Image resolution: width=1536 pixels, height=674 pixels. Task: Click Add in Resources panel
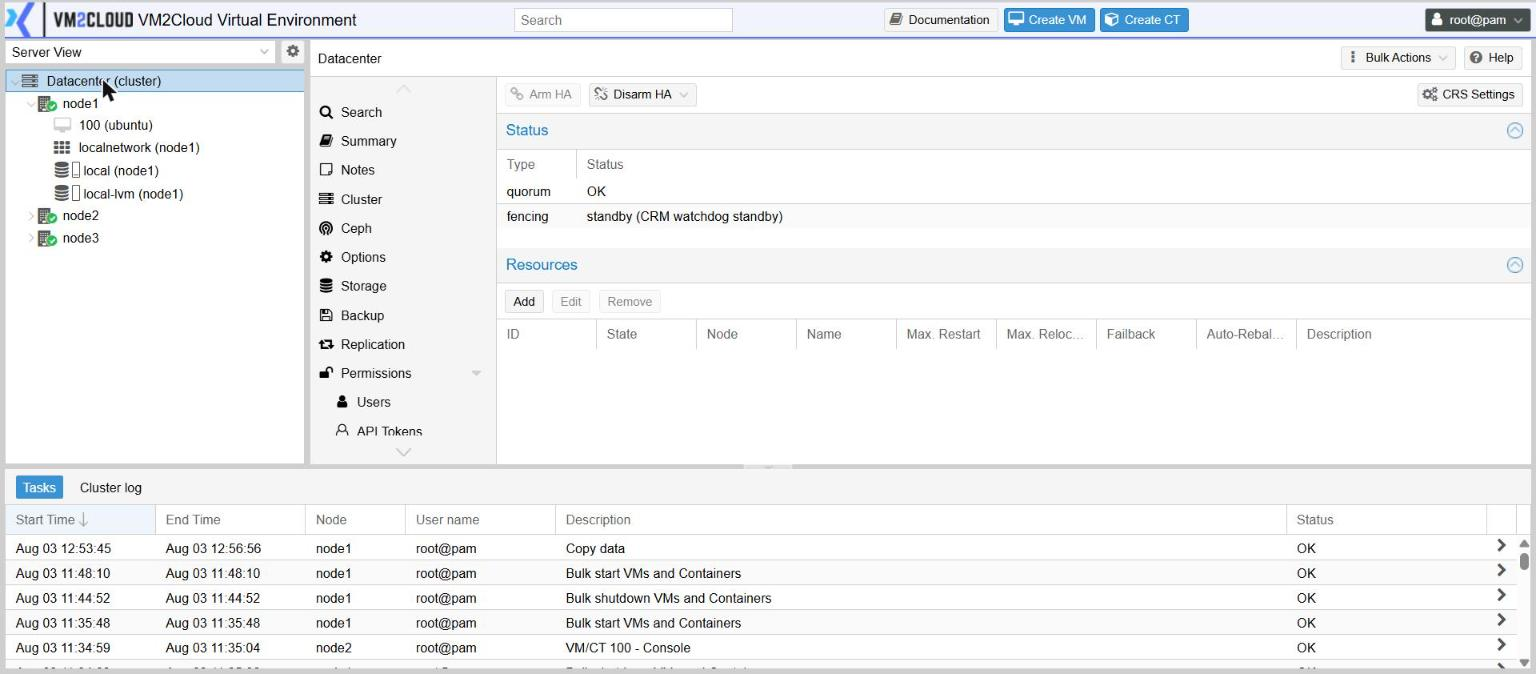524,301
